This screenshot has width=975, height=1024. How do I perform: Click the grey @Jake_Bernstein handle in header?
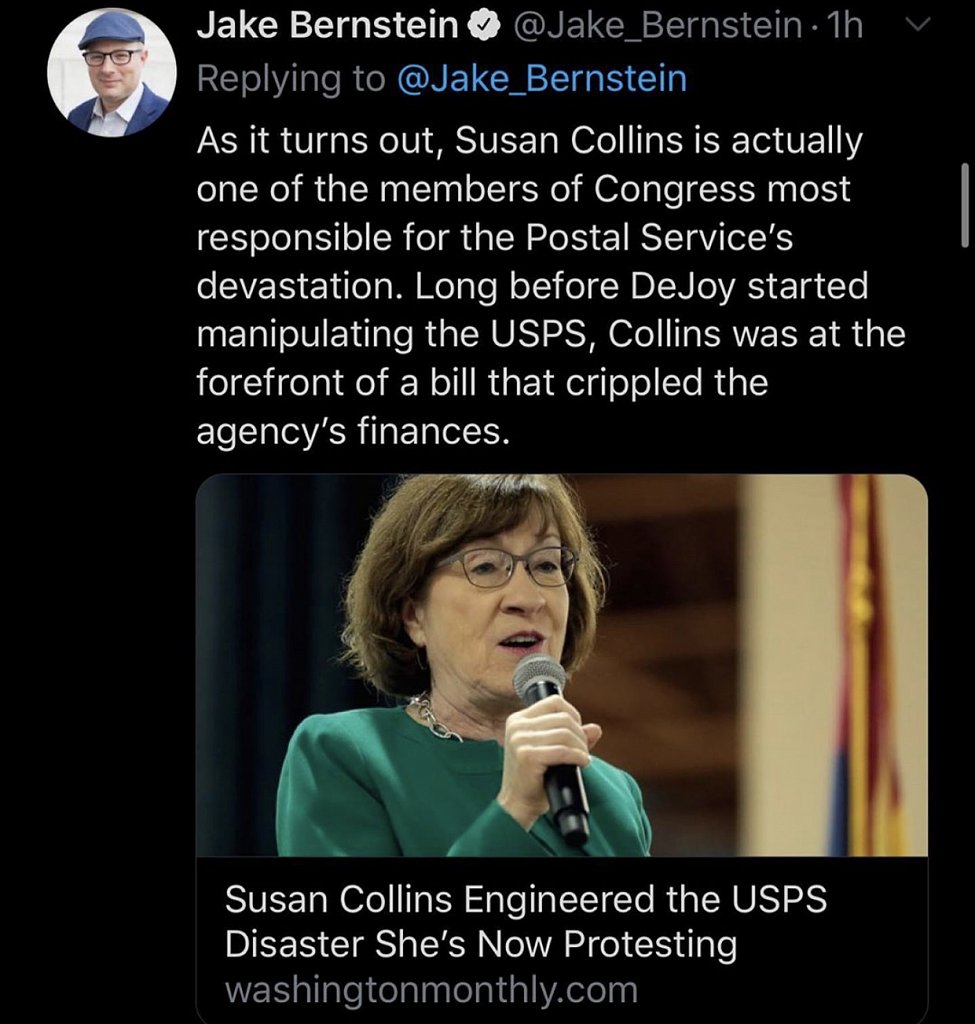[x=656, y=27]
